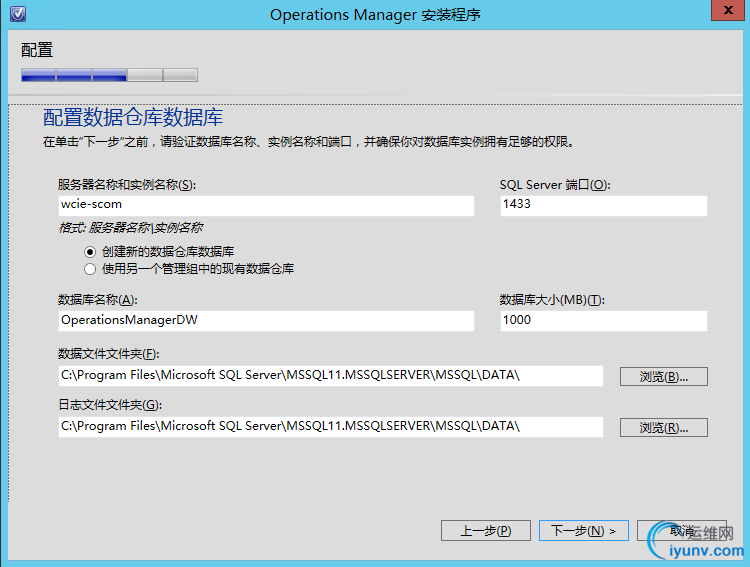Browse for log file folder with 浏览(R)
Screen dimensions: 750x567
coord(664,427)
